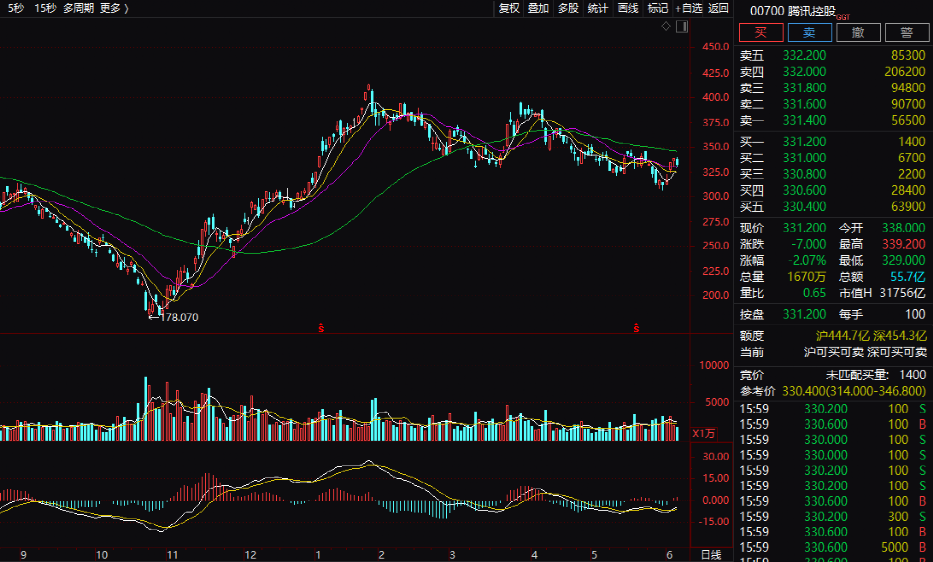Click the red S event marker near January
The image size is (933, 562).
[321, 327]
